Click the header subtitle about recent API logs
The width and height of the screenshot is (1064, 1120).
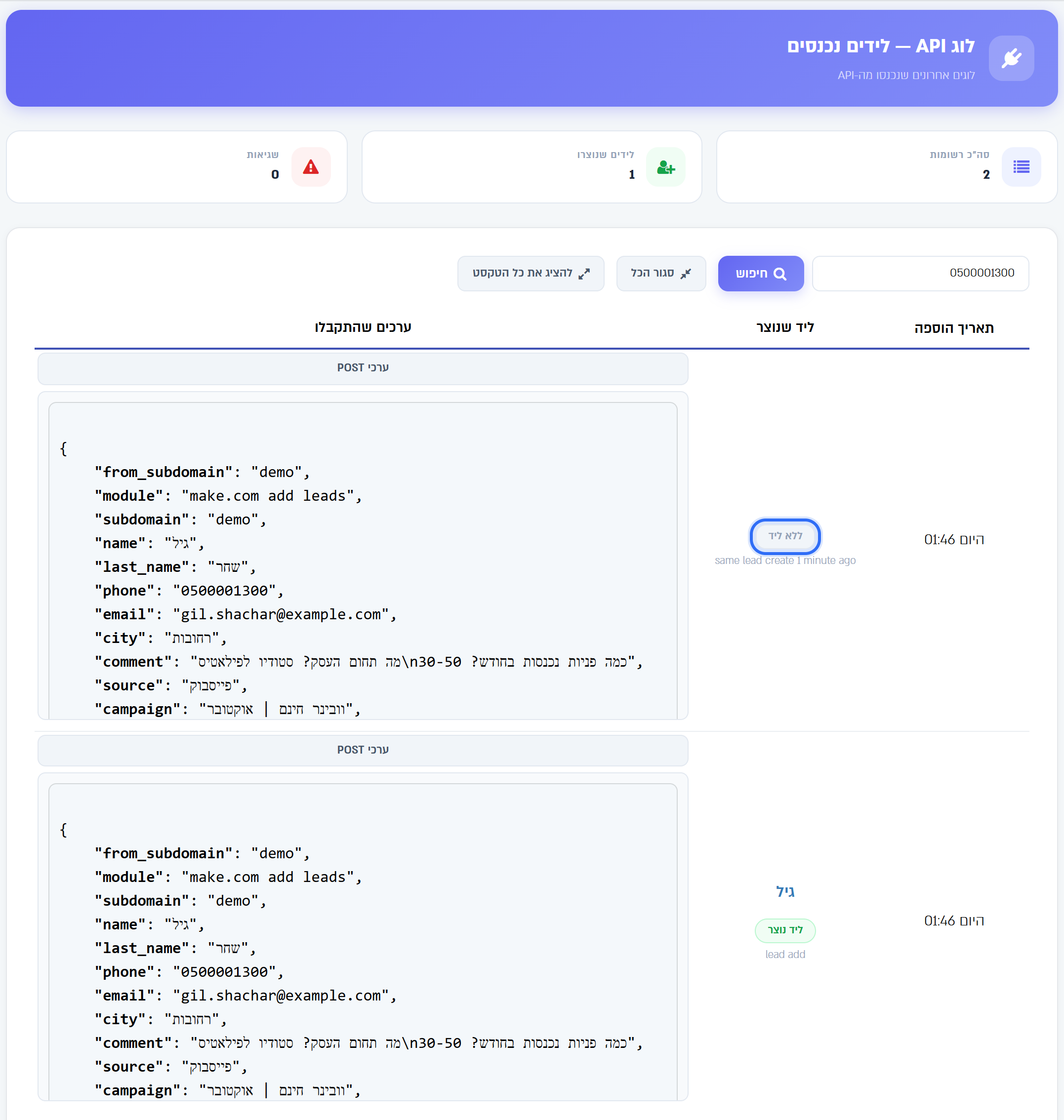coord(906,76)
